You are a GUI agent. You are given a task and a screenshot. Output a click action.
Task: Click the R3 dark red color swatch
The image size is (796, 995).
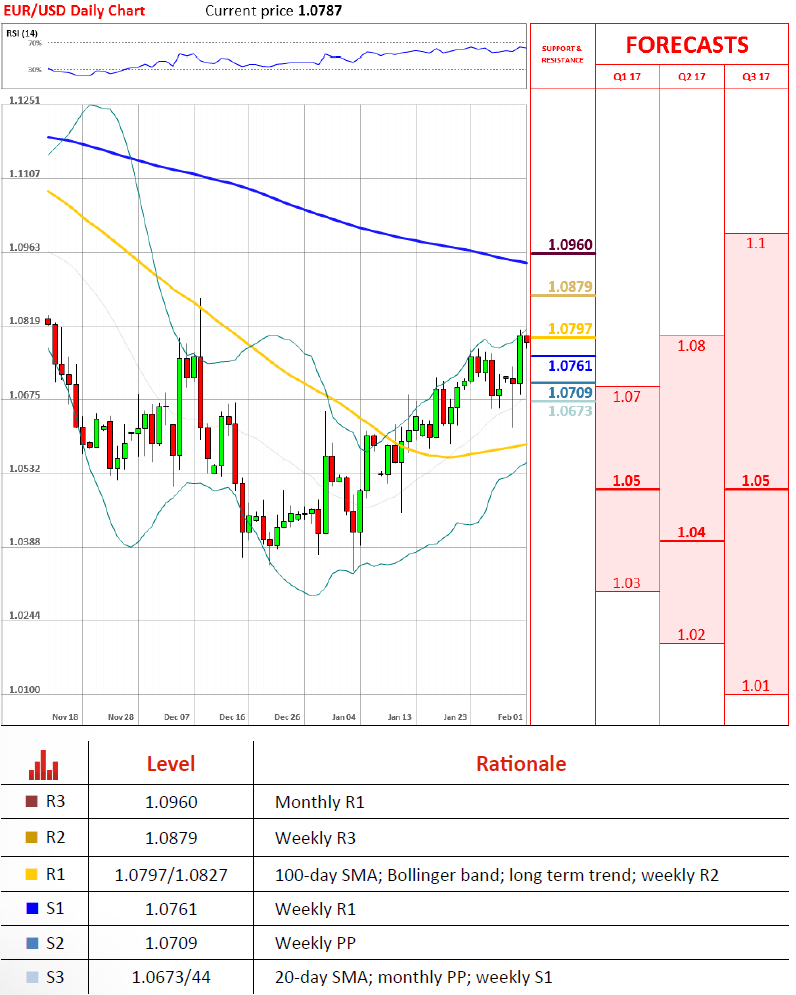click(x=31, y=801)
